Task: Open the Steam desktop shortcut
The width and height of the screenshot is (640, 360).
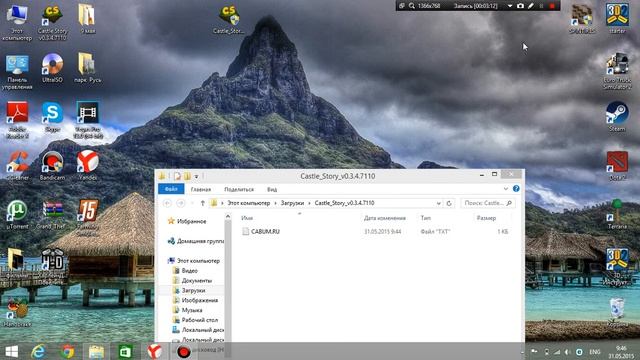Action: (x=617, y=116)
